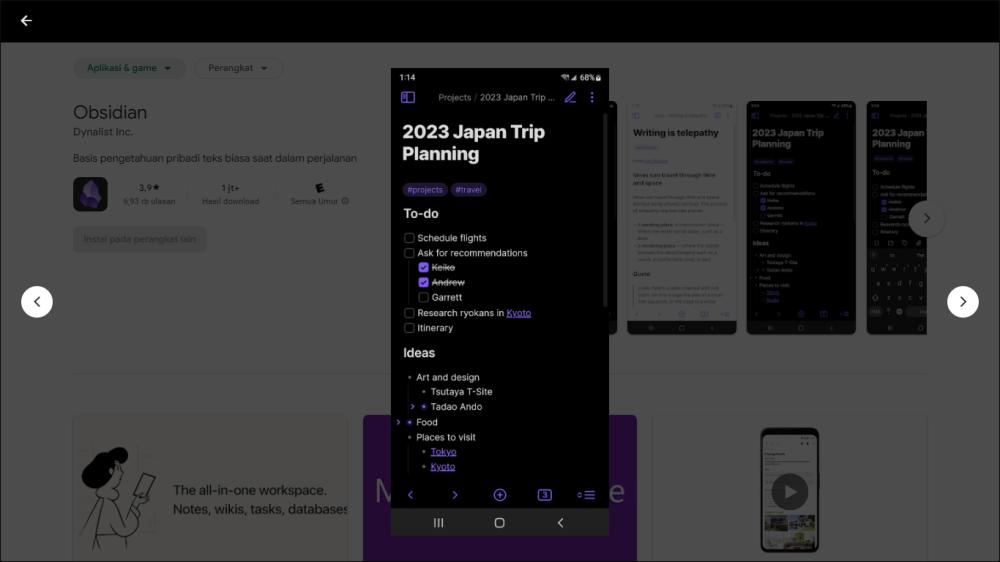Open the Kyoto link under Places to visit
1000x562 pixels.
[443, 467]
